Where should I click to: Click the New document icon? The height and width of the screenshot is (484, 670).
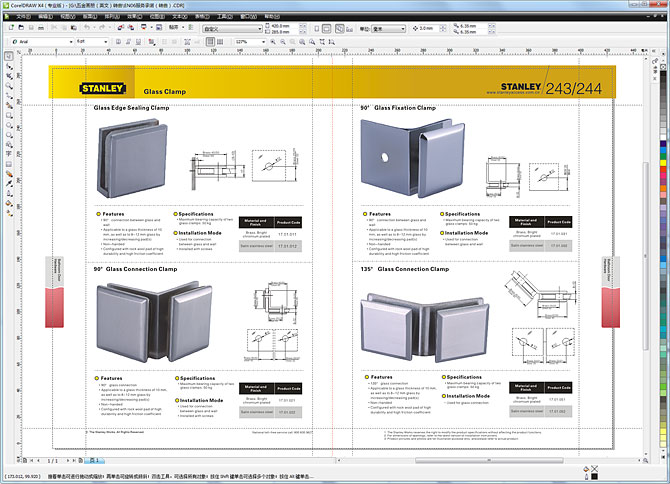(x=10, y=28)
